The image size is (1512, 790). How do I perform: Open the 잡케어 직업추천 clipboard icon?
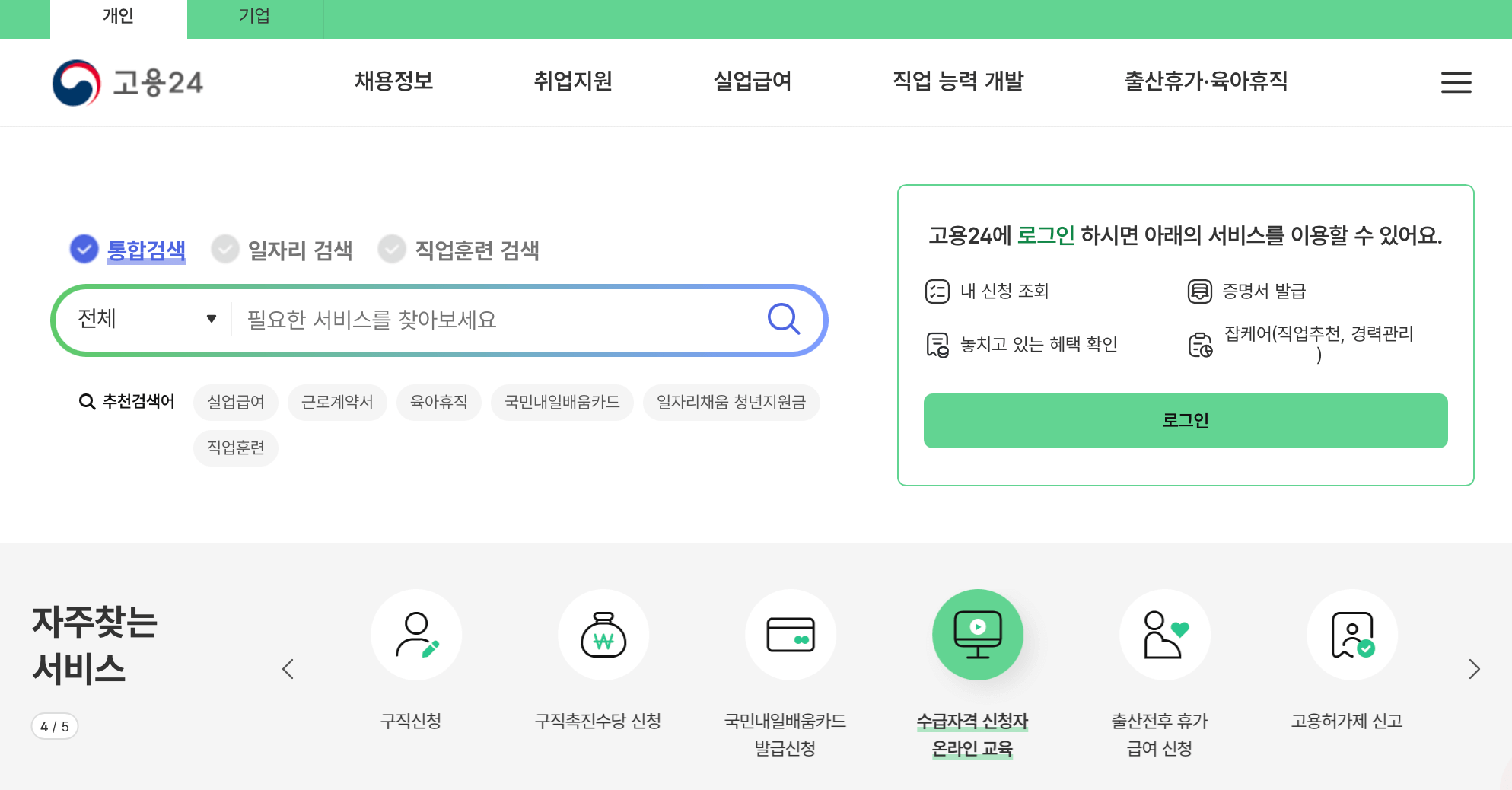[x=1201, y=344]
